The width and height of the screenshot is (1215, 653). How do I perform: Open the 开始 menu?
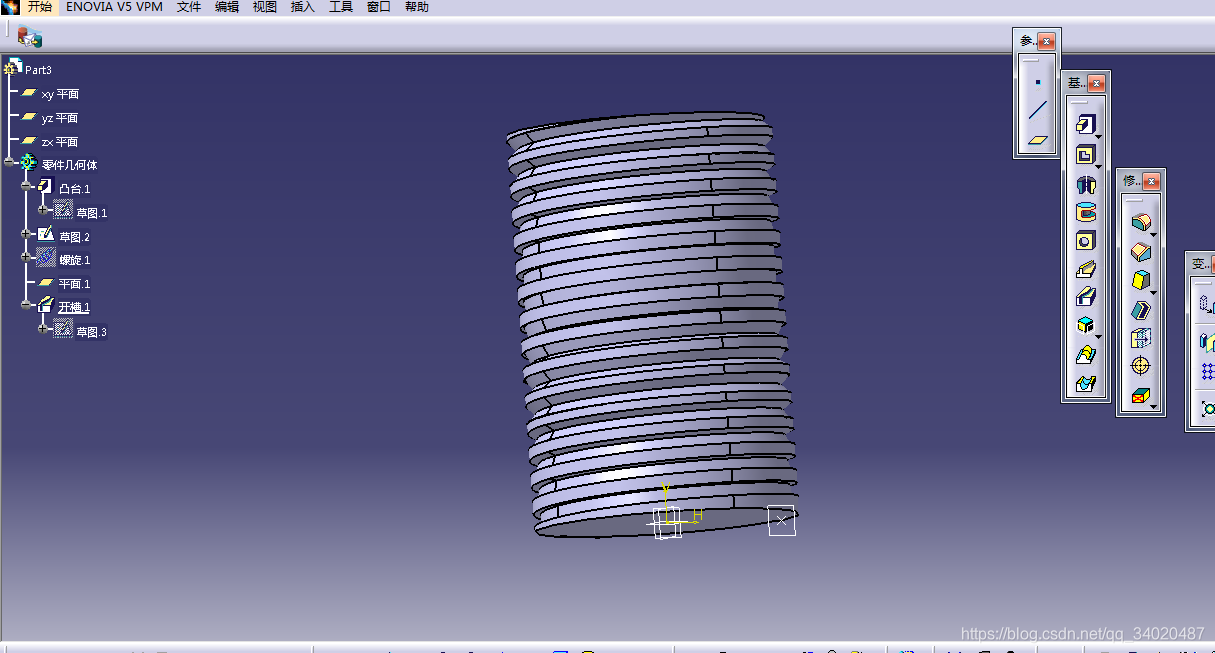coord(40,7)
